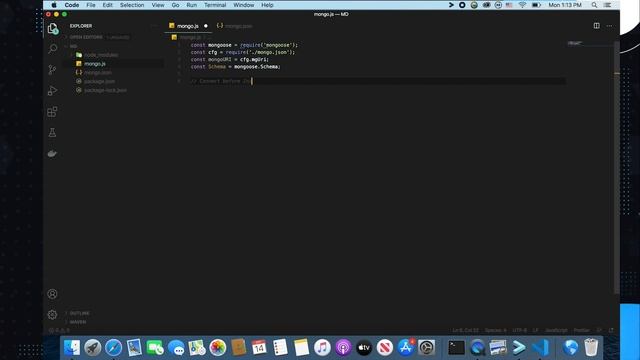Image resolution: width=640 pixels, height=360 pixels.
Task: Open Messages from the Dock
Action: click(176, 348)
